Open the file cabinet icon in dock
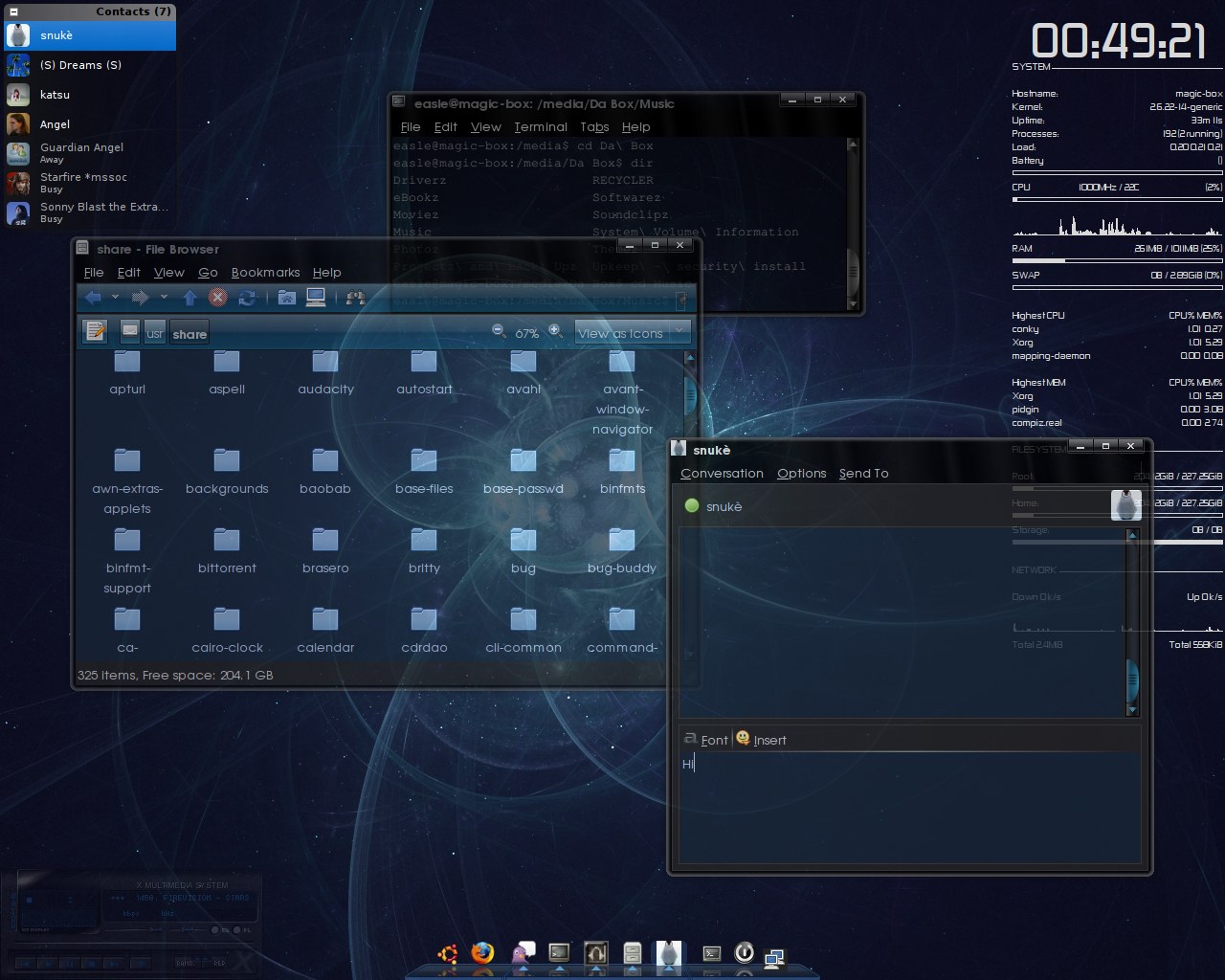 pyautogui.click(x=632, y=953)
